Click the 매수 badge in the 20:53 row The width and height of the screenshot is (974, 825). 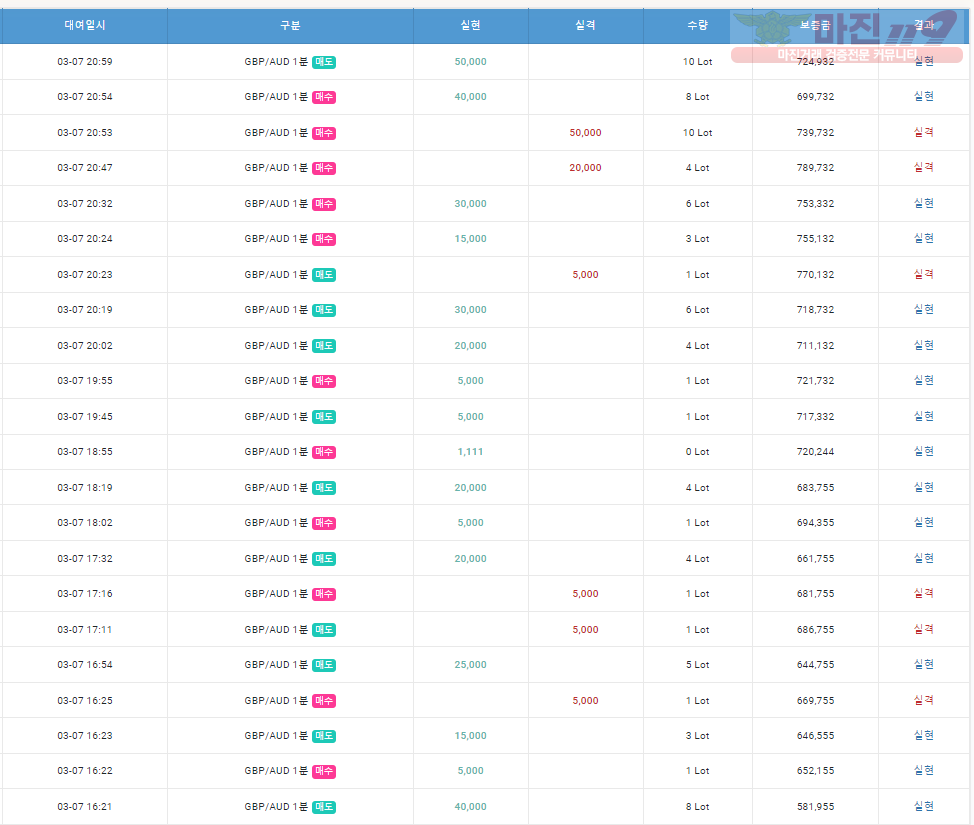[324, 133]
